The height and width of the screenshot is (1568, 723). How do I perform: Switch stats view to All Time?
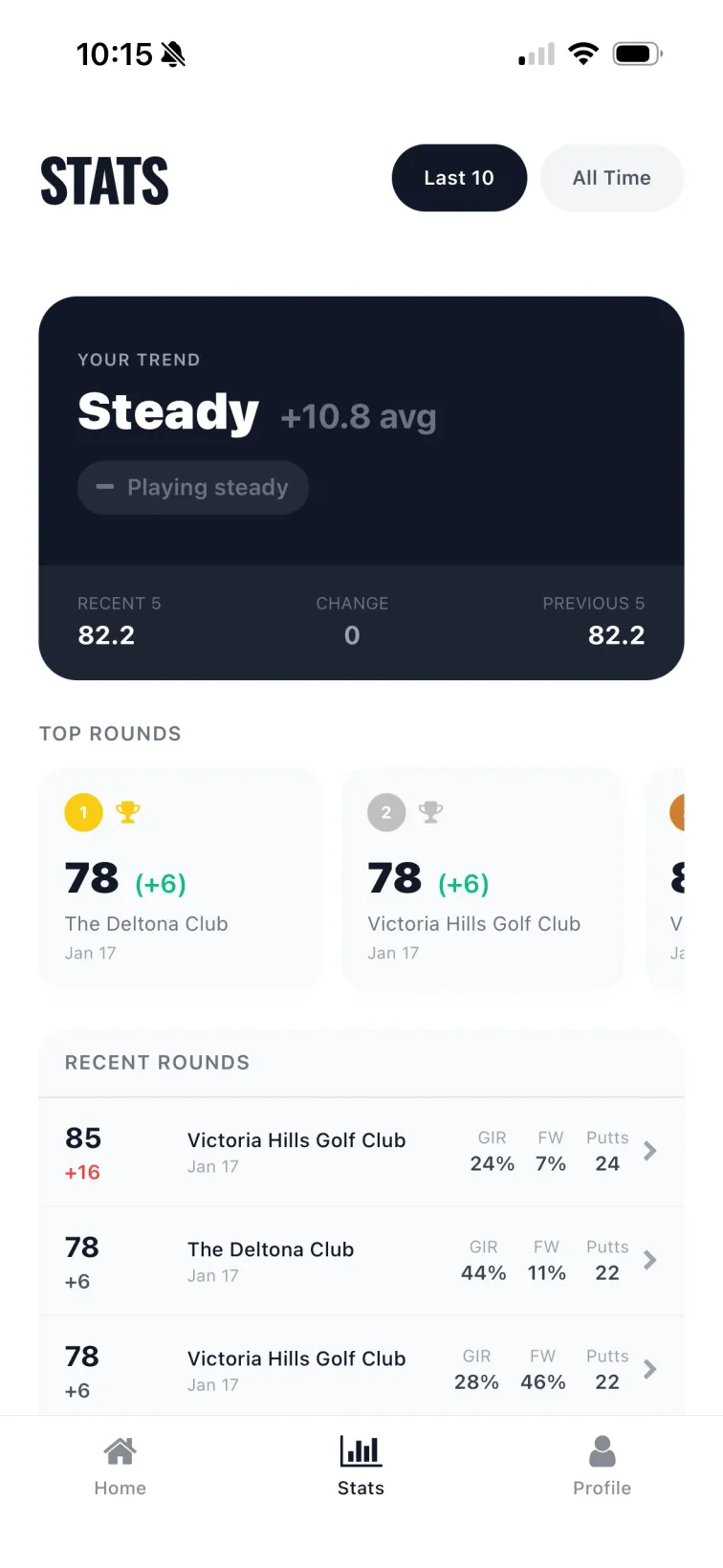(x=612, y=178)
